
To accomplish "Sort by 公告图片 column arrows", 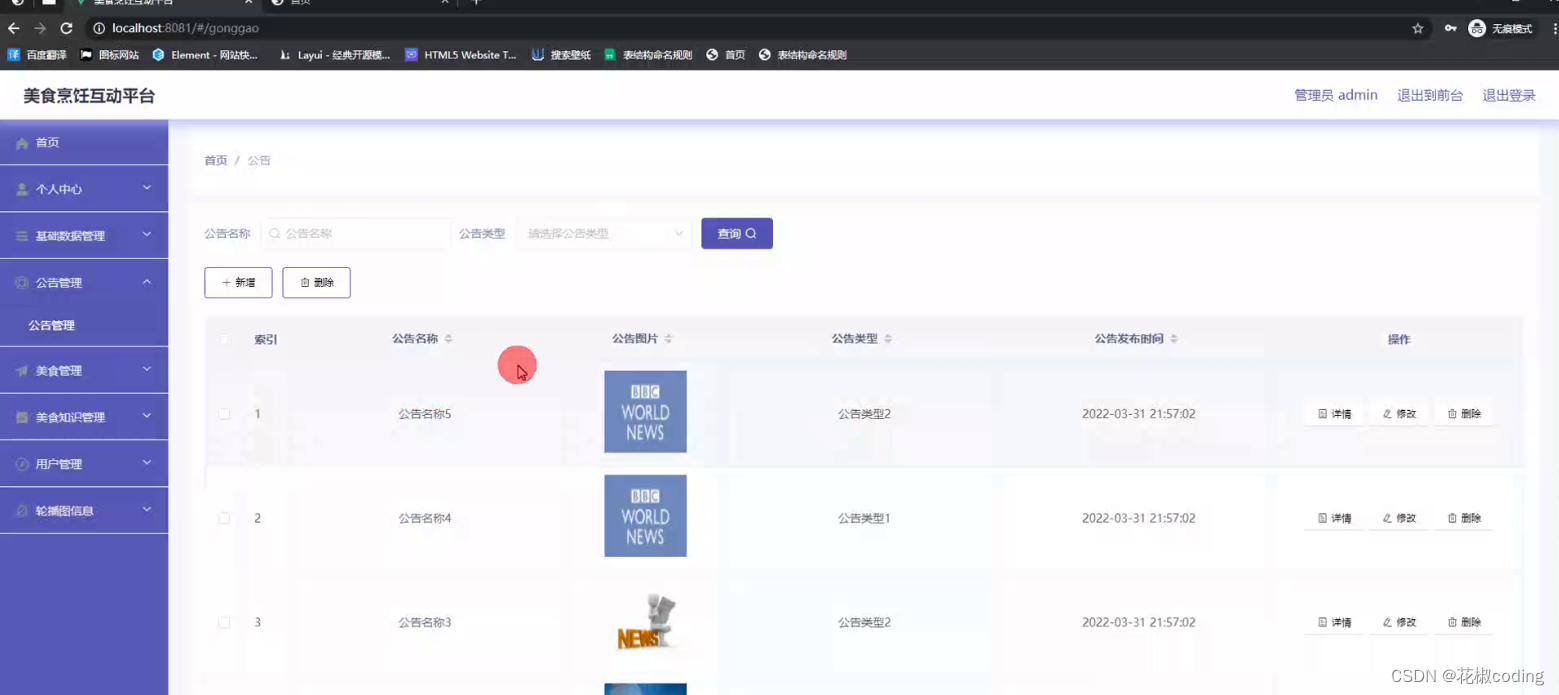I will click(668, 339).
